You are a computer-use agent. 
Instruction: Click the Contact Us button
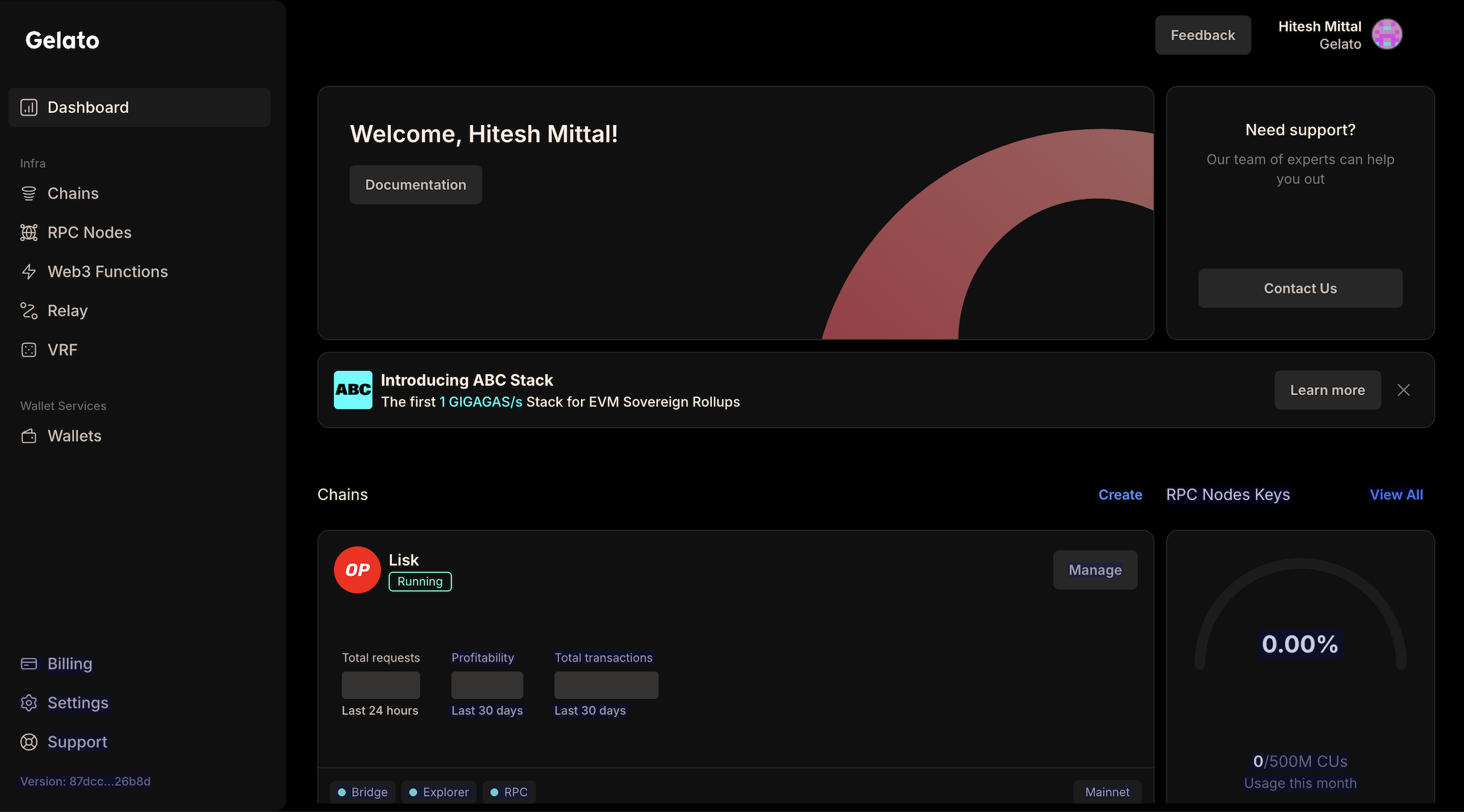[x=1300, y=288]
